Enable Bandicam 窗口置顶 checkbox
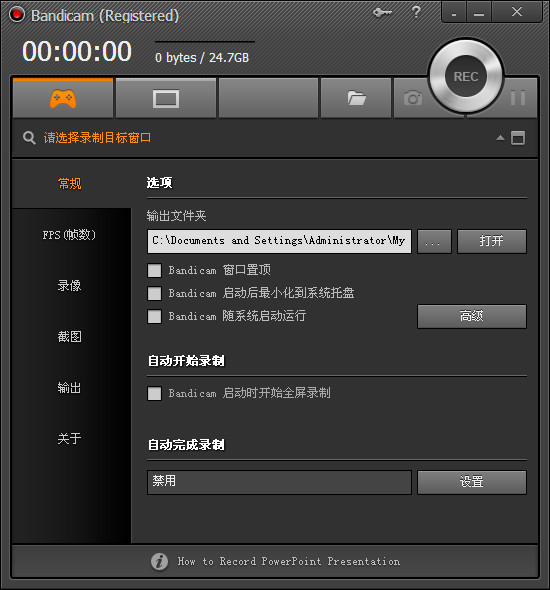Screen dimensions: 550x590 tap(154, 270)
